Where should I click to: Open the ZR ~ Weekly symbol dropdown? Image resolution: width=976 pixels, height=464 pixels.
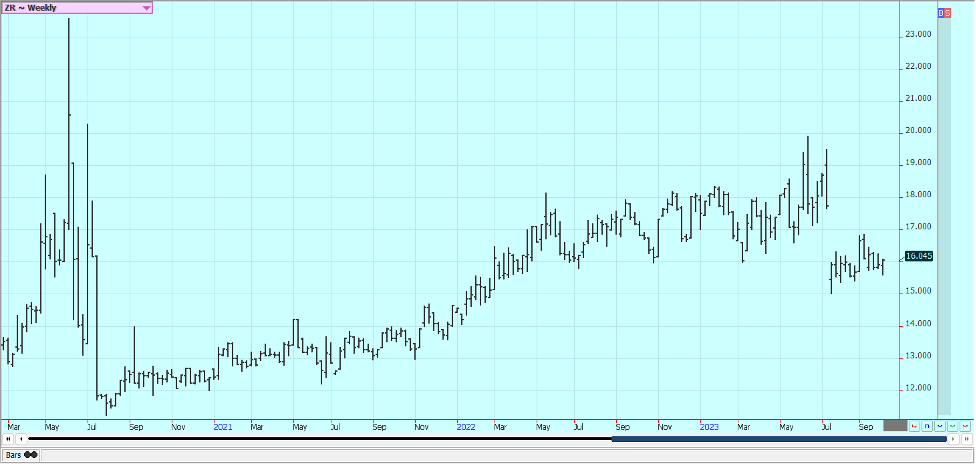146,8
